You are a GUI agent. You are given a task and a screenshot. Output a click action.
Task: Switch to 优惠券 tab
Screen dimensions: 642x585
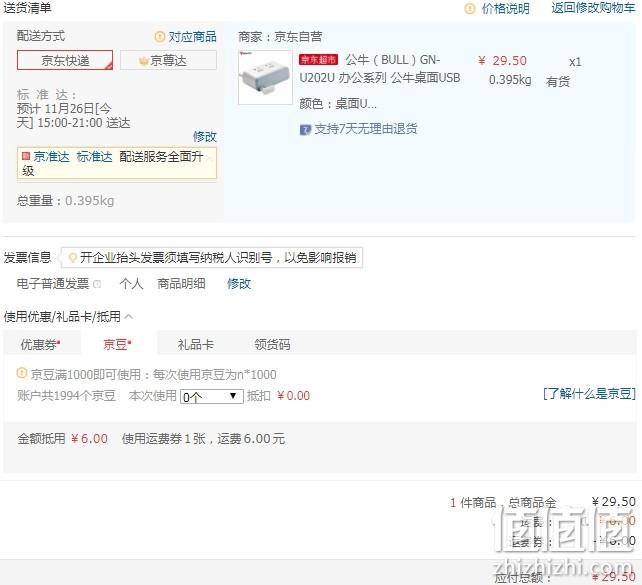(x=41, y=344)
